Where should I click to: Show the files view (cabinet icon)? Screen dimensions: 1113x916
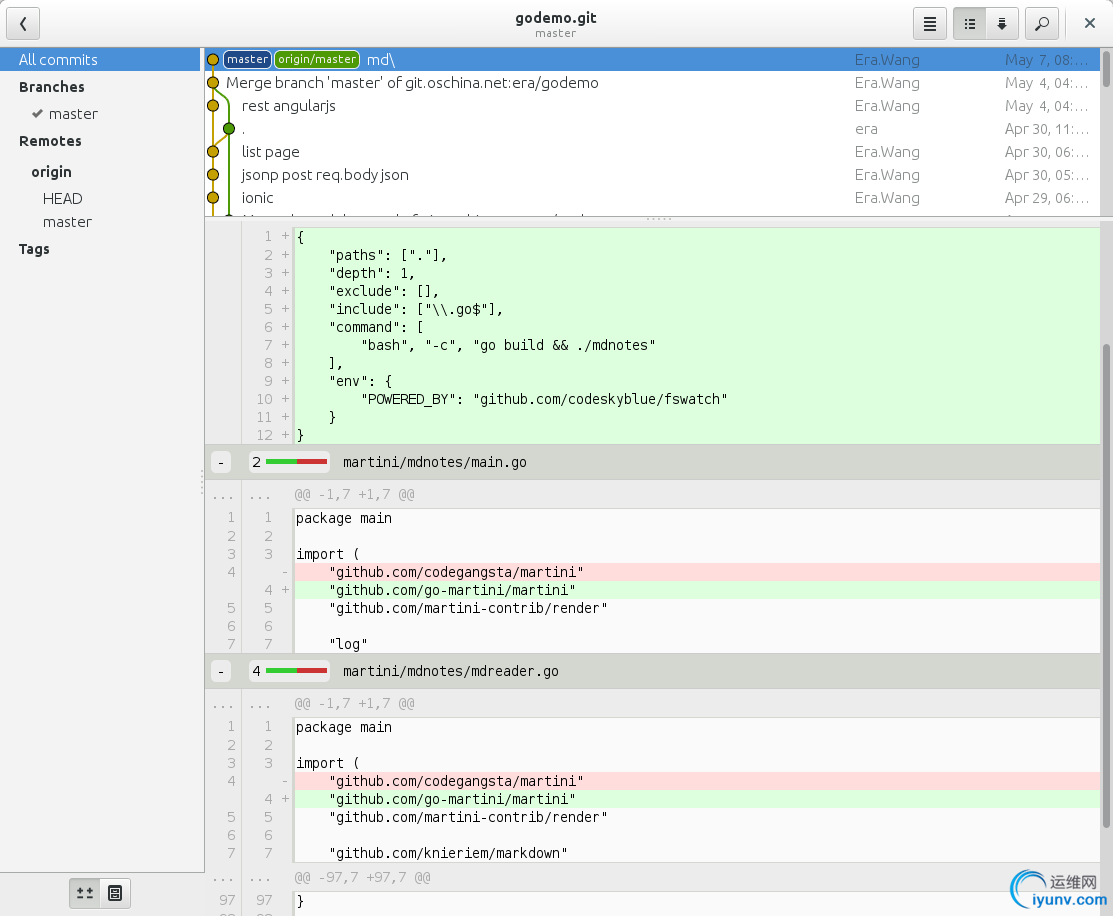tap(115, 893)
